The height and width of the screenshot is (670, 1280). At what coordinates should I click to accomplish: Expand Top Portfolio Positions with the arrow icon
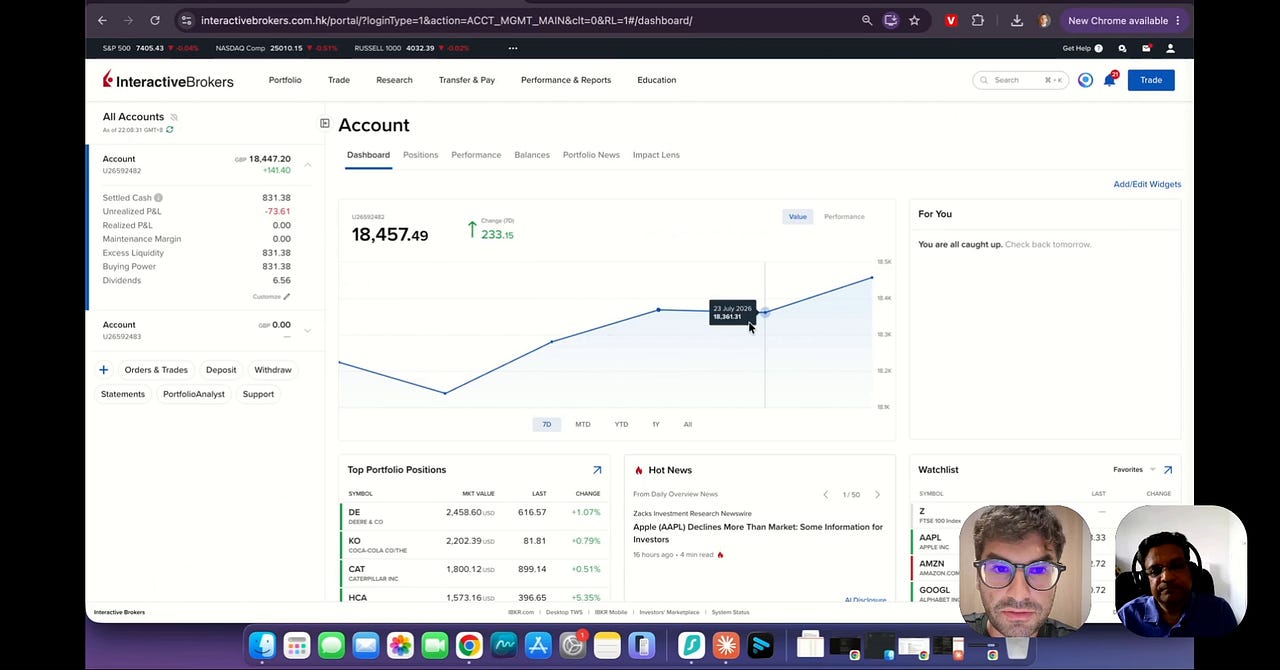point(597,470)
